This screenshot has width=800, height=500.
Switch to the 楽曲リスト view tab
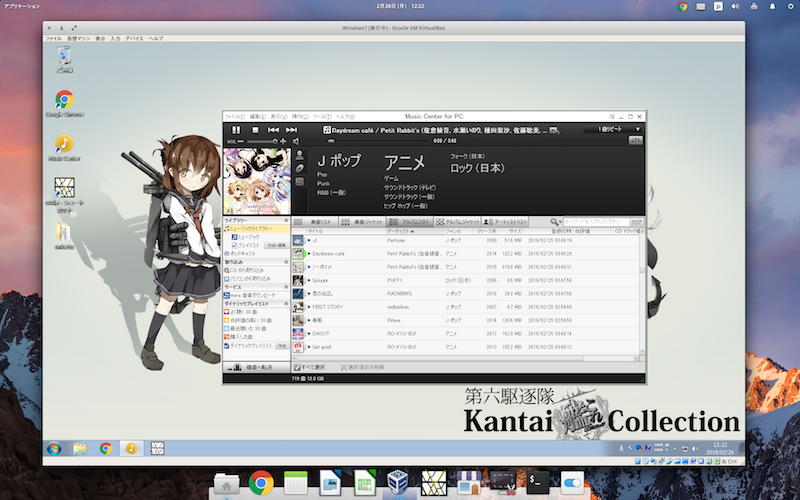tap(314, 222)
